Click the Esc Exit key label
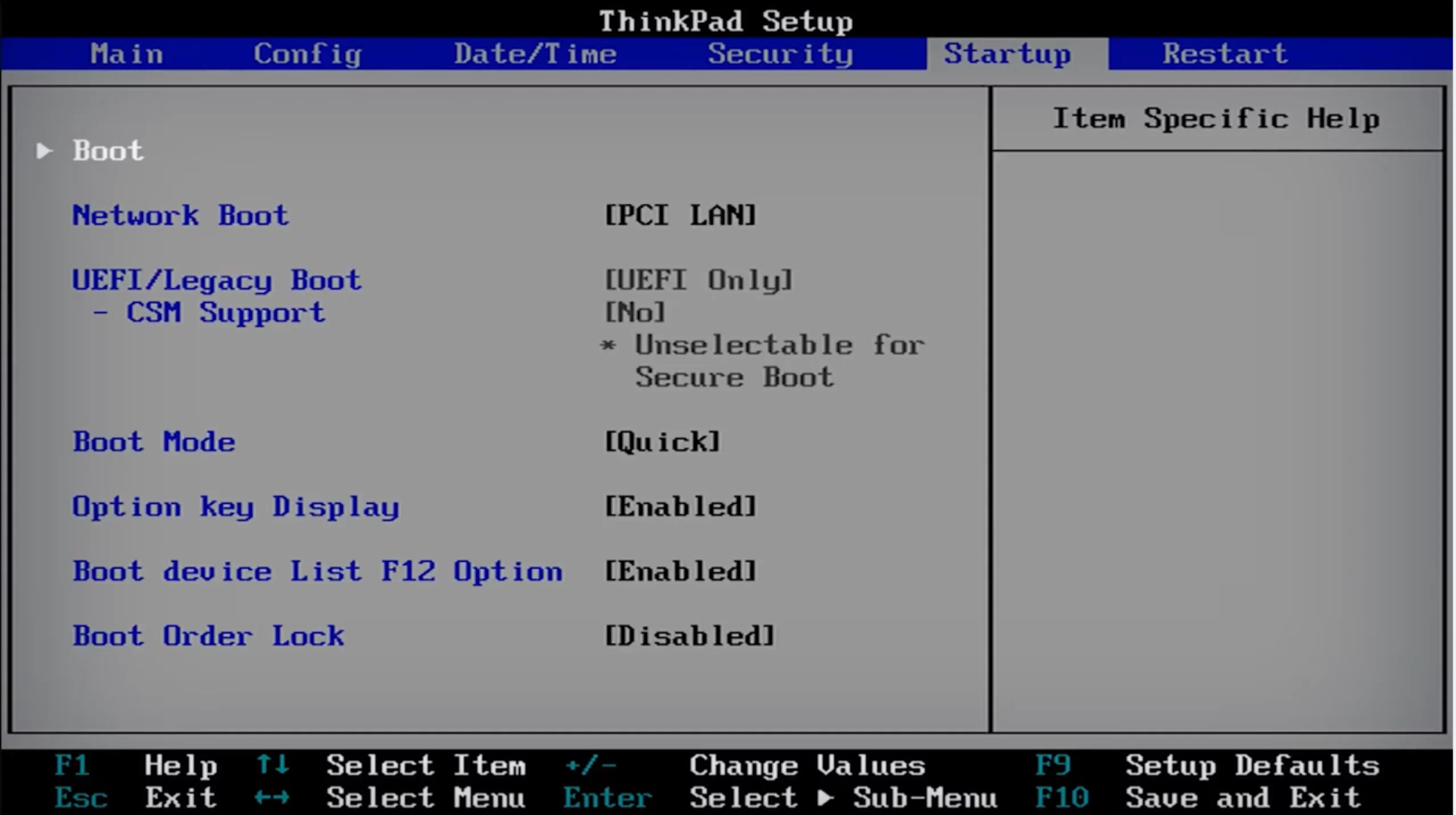Viewport: 1456px width, 815px height. pos(81,797)
